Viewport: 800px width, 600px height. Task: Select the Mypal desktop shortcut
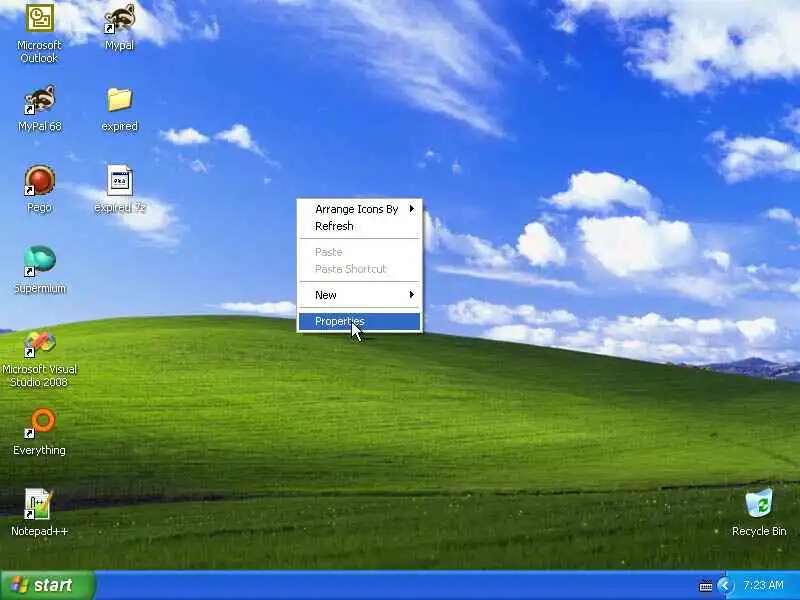click(119, 28)
